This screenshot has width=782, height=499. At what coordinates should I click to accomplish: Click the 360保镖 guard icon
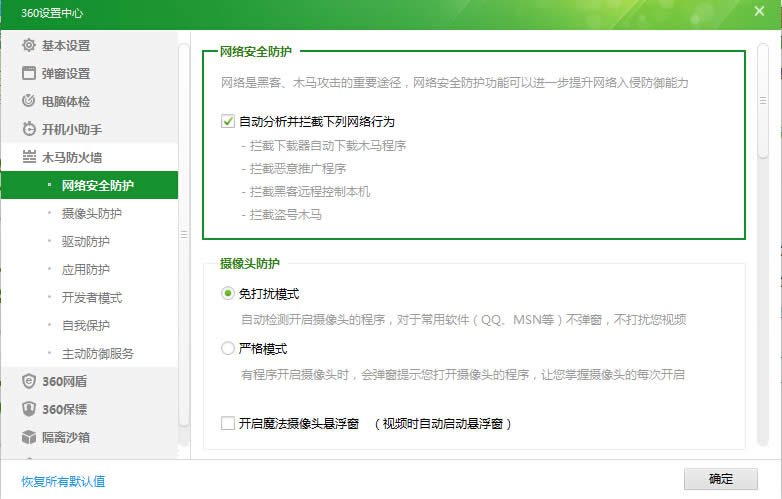coord(29,409)
